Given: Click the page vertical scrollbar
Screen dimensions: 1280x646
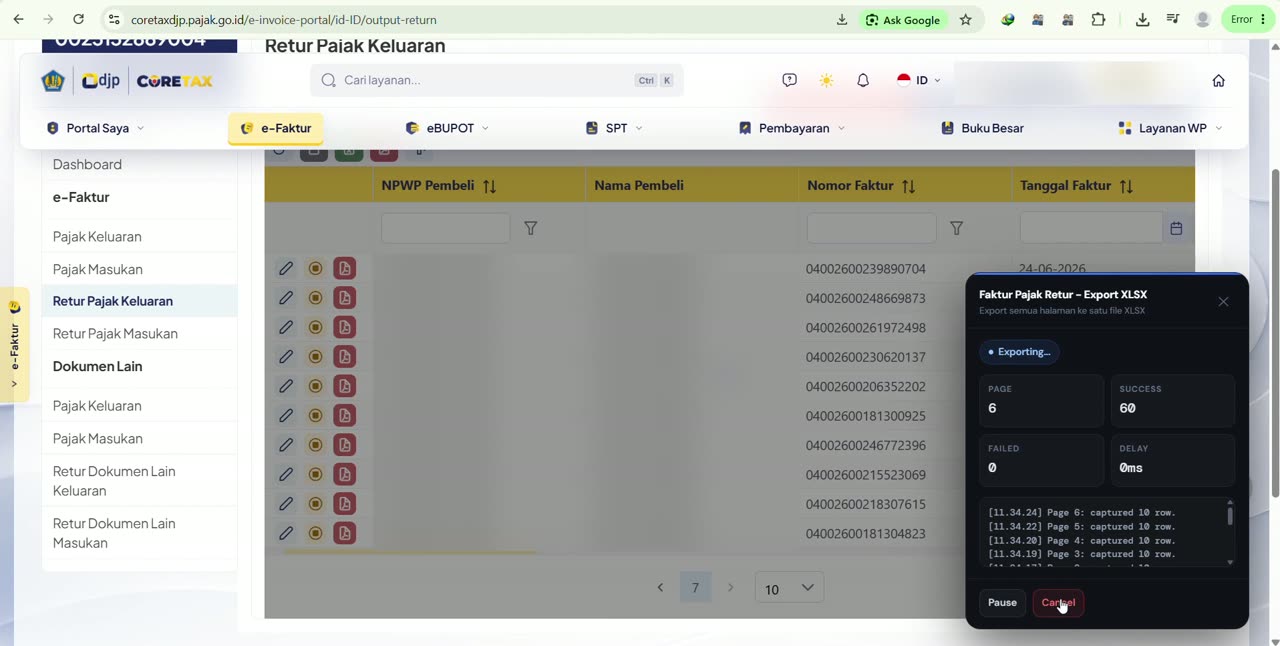Looking at the screenshot, I should pyautogui.click(x=1274, y=332).
